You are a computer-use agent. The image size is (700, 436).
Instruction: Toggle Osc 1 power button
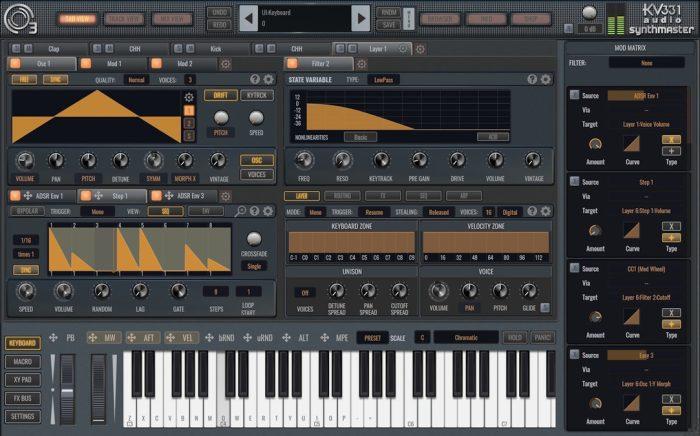coord(15,64)
